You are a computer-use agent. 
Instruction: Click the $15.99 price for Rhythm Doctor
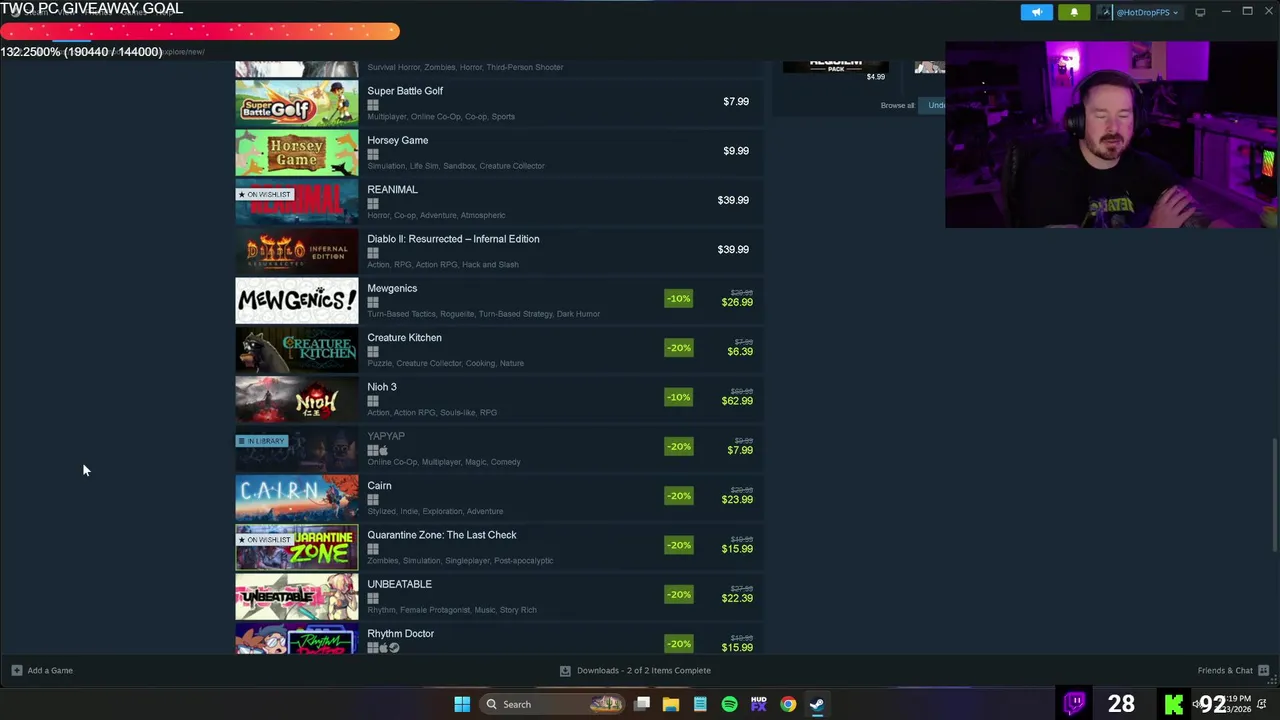(737, 647)
